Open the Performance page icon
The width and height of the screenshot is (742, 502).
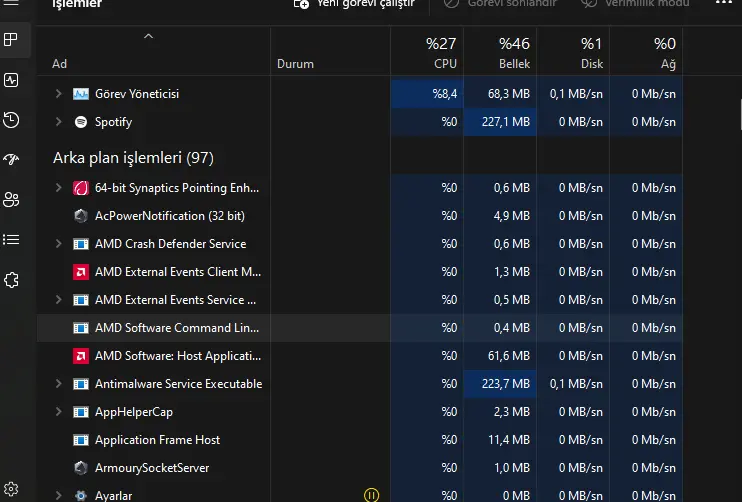(11, 80)
